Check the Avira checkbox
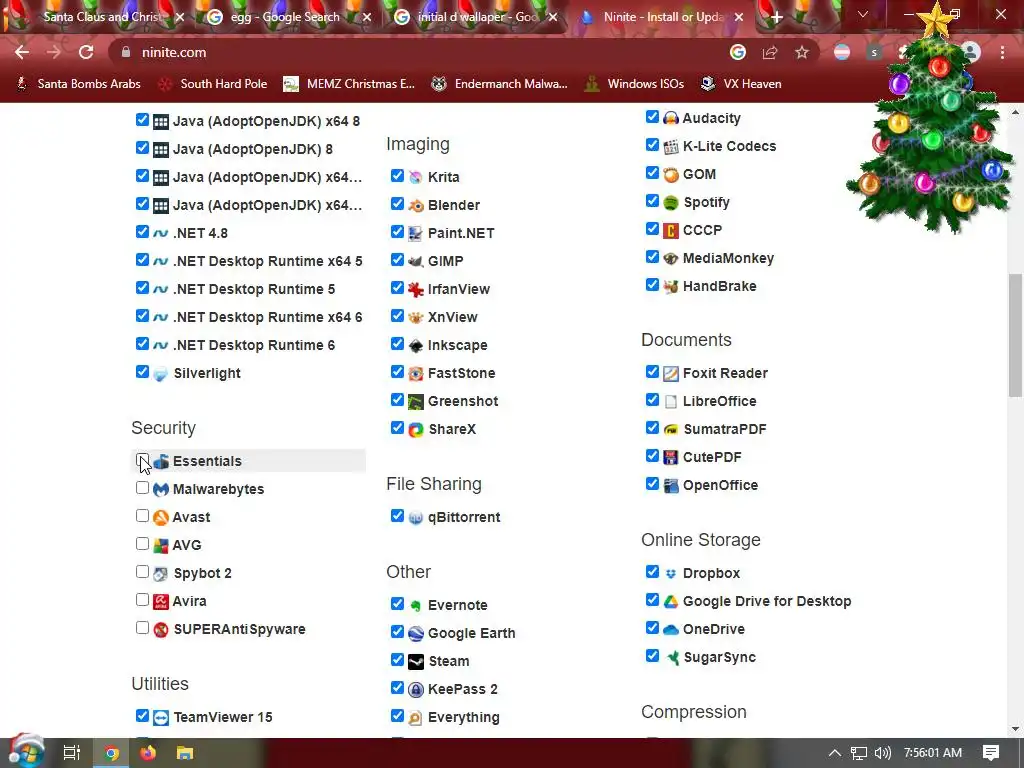 click(x=142, y=600)
